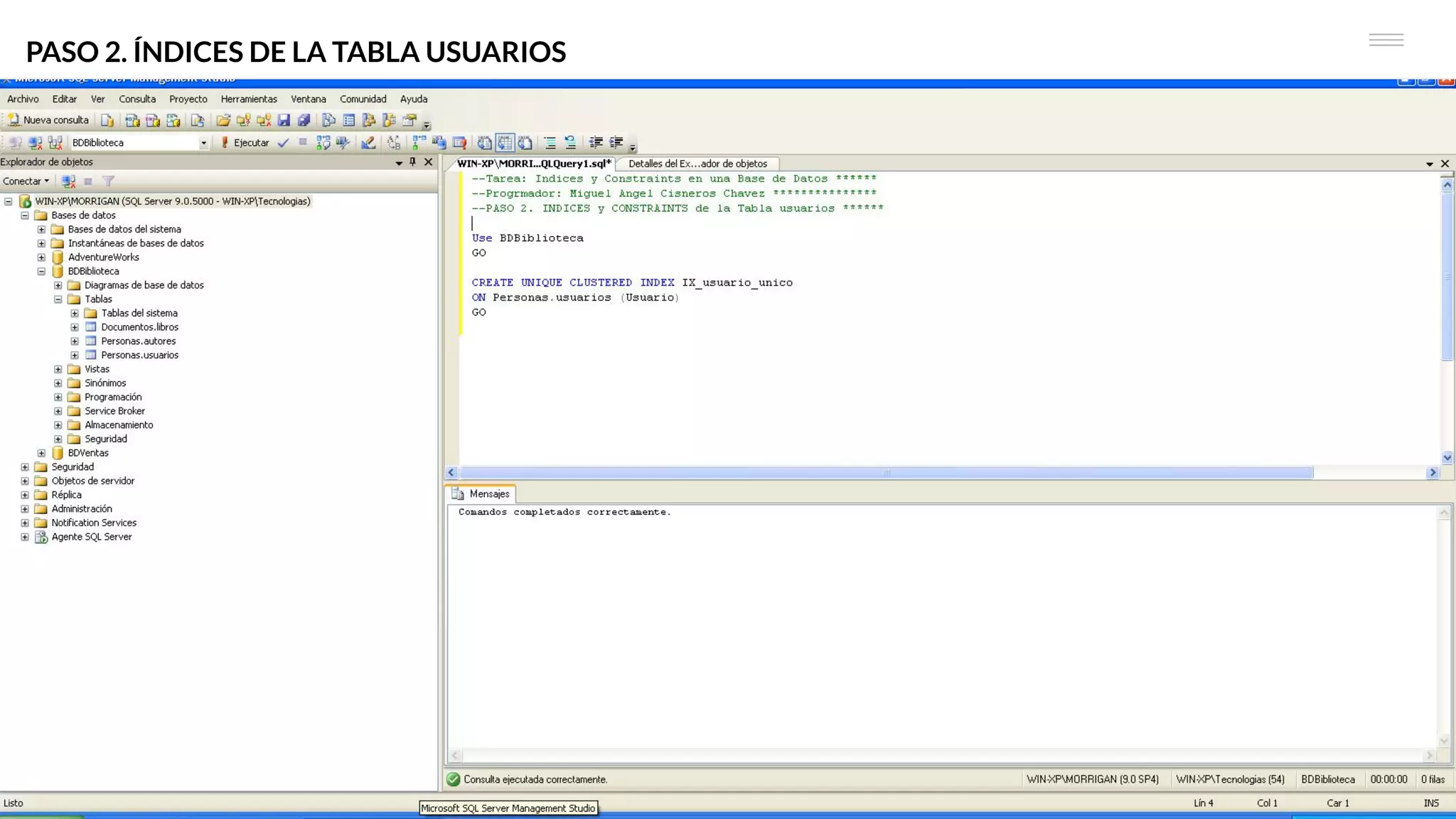Show Object Explorer from the toolbar

pos(368,120)
